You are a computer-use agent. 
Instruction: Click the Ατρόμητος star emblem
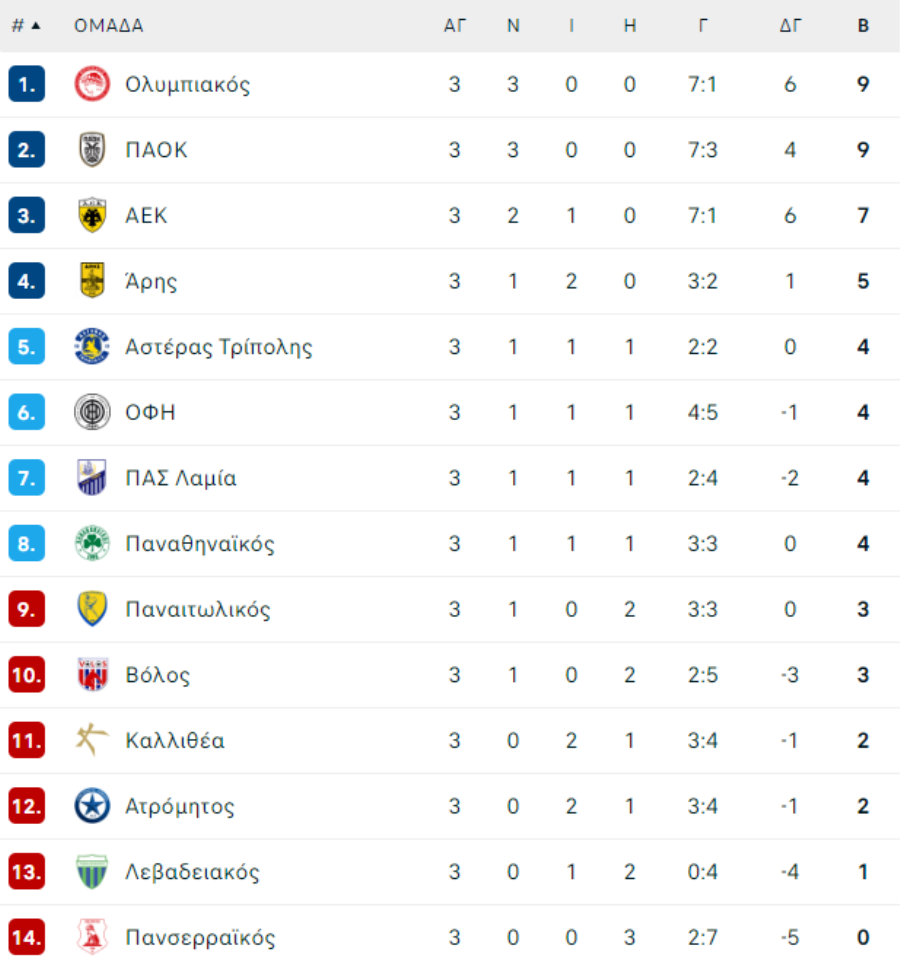tap(92, 806)
